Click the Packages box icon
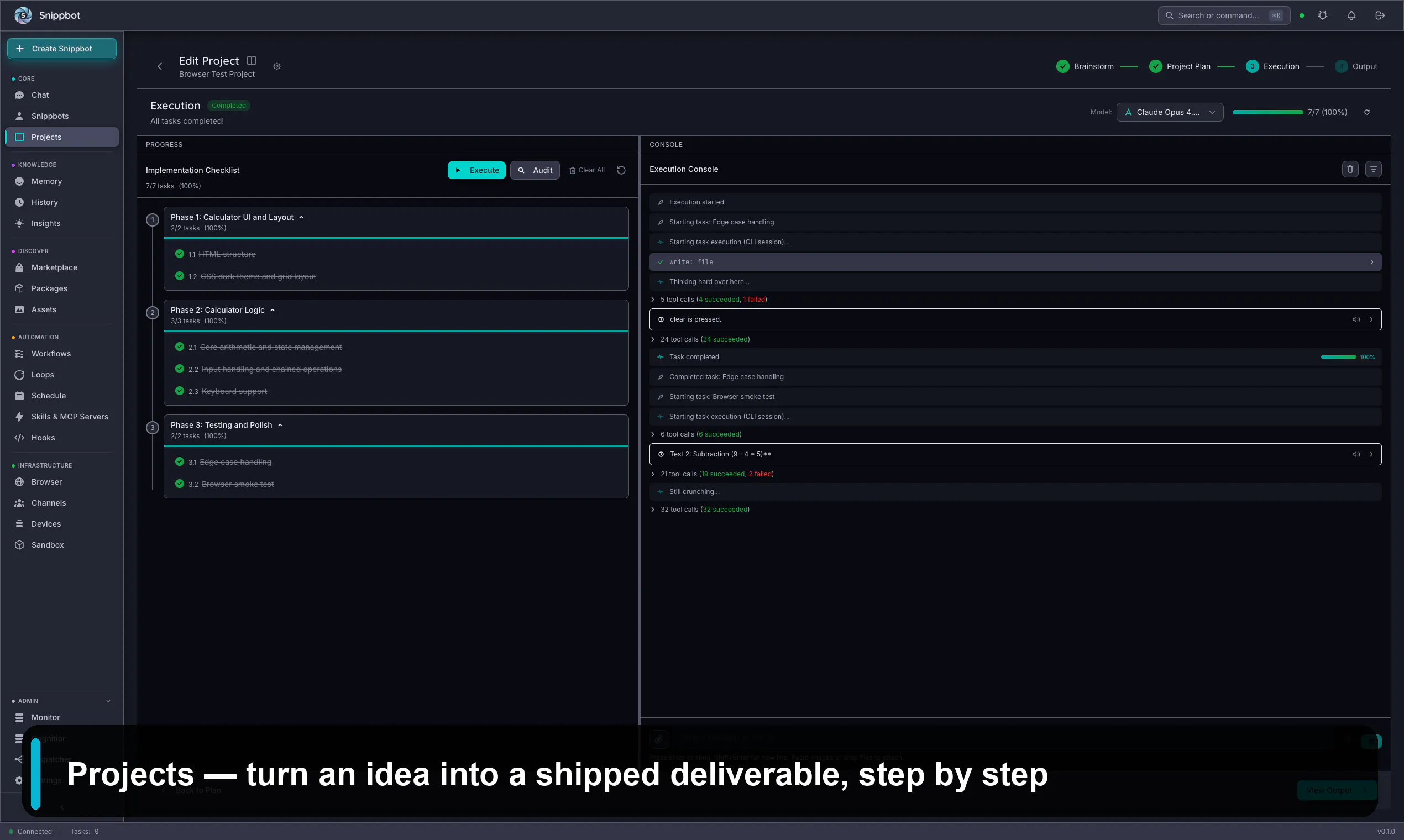This screenshot has width=1404, height=840. tap(19, 288)
